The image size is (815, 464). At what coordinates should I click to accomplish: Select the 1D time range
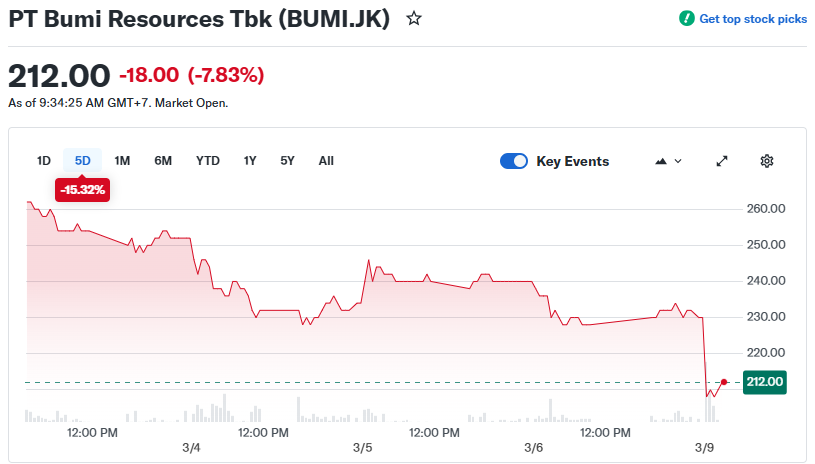pyautogui.click(x=44, y=161)
